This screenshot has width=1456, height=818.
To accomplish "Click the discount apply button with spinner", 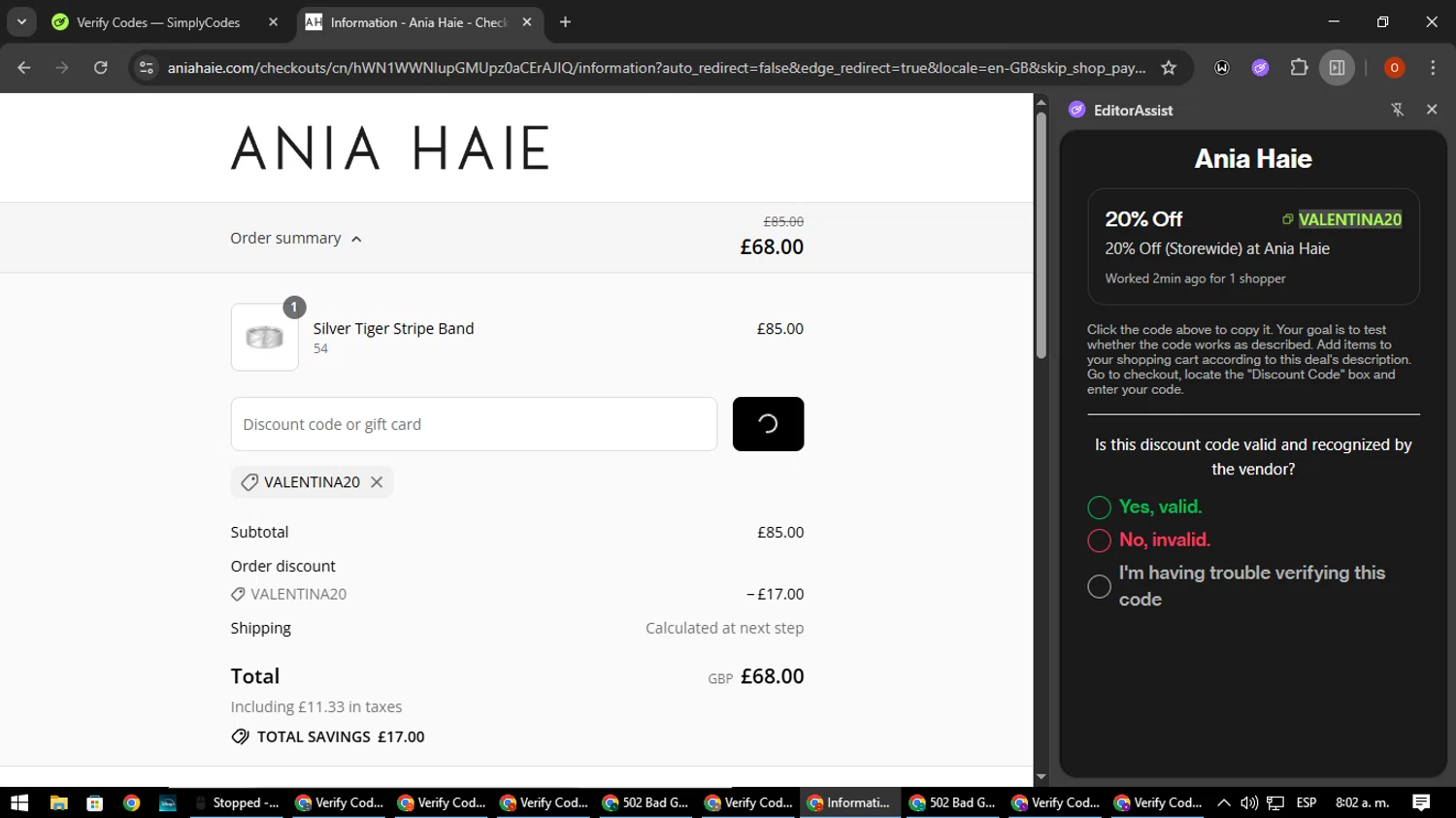I will pos(768,424).
